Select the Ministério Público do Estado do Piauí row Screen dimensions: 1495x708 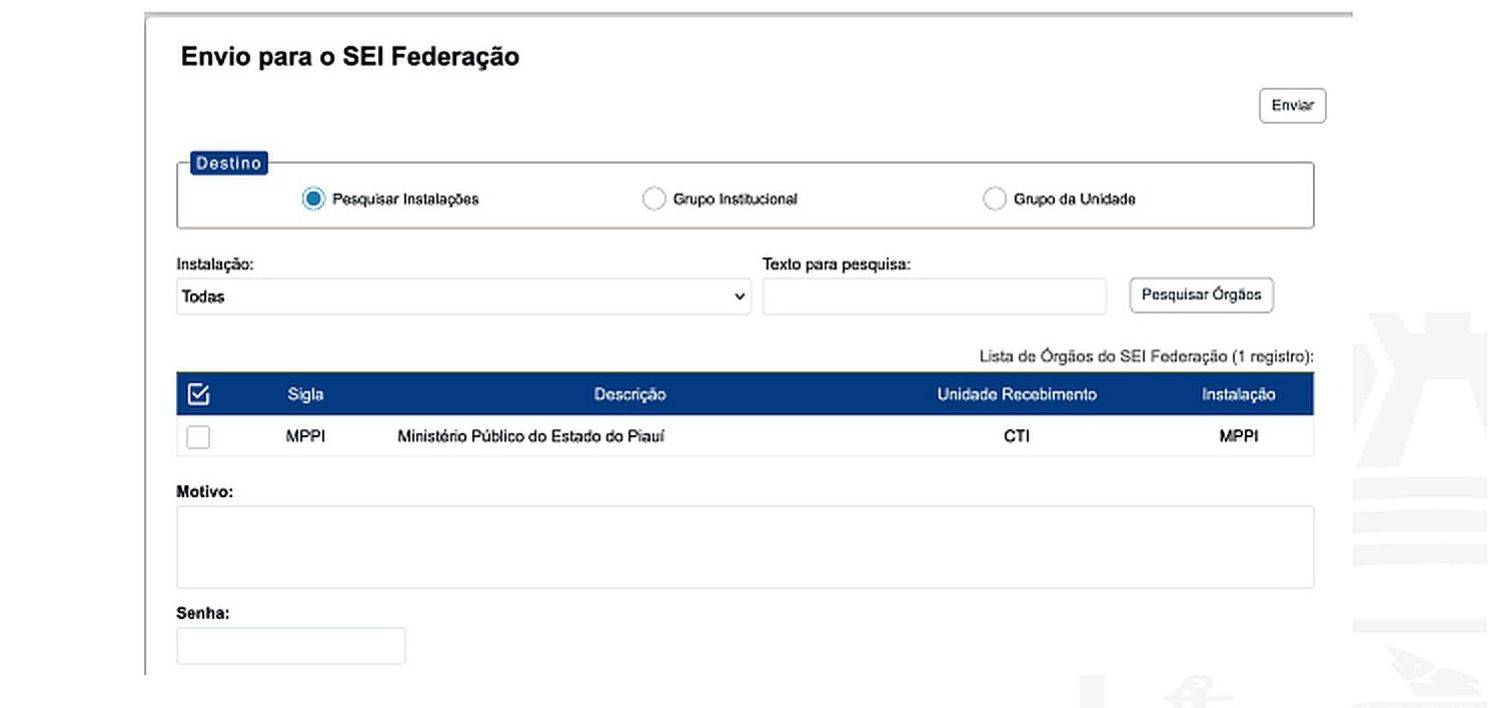pyautogui.click(x=745, y=437)
